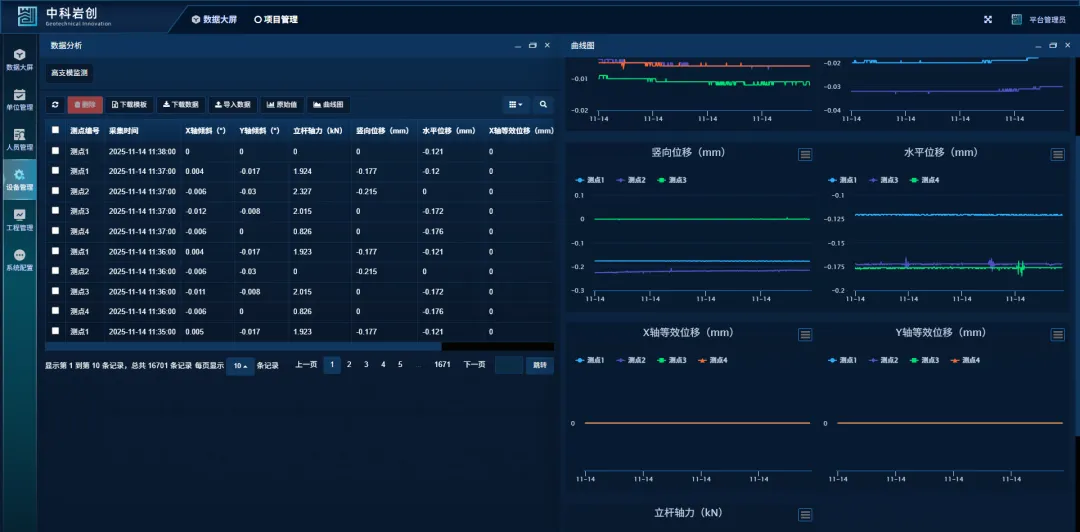Screen dimensions: 1080x532
Task: Check the select-all checkbox in table header
Action: (x=56, y=130)
